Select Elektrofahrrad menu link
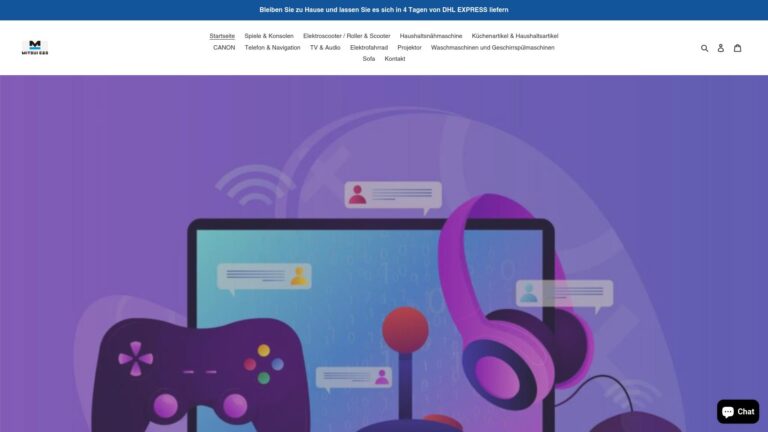The image size is (768, 432). point(369,47)
